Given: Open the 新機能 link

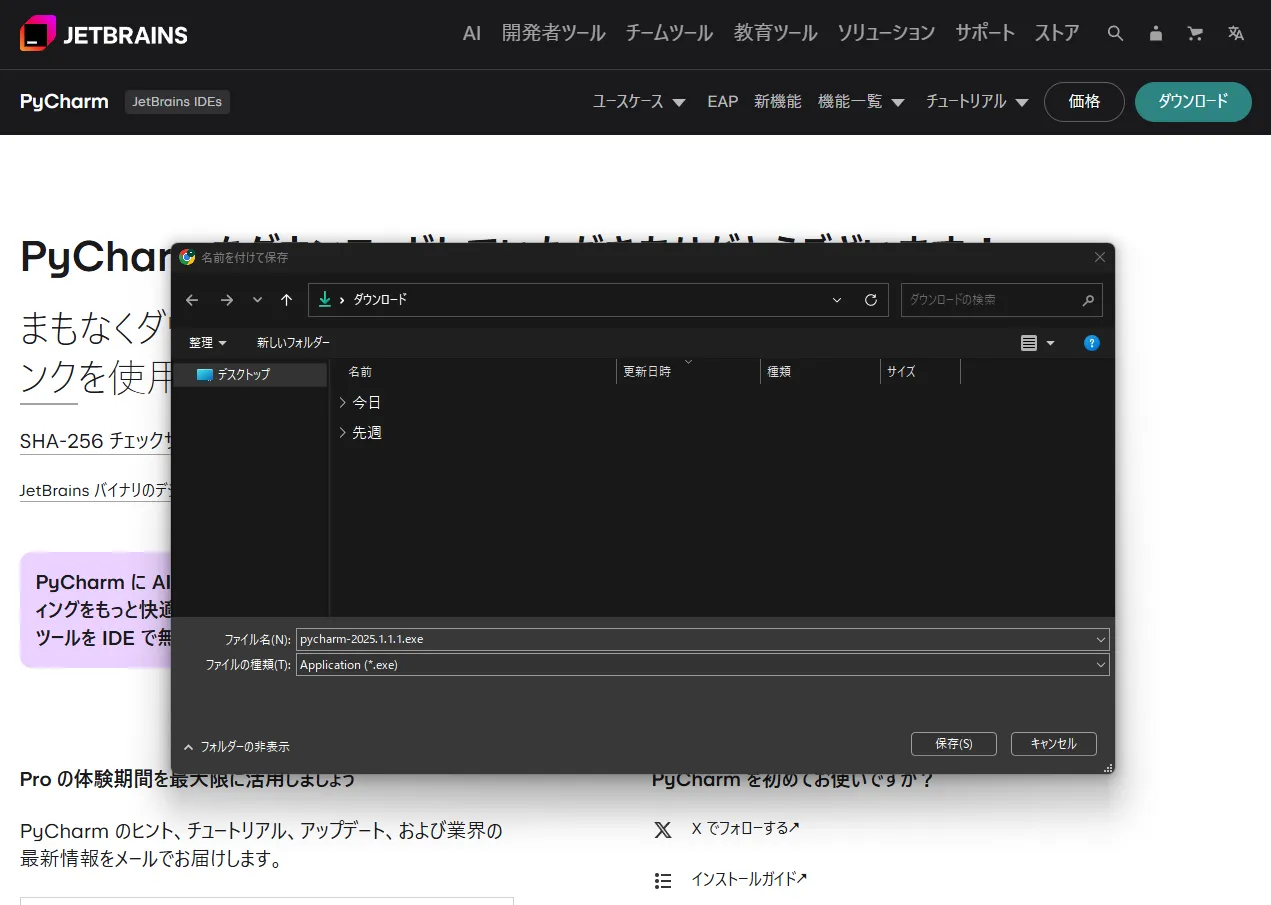Looking at the screenshot, I should click(x=777, y=101).
